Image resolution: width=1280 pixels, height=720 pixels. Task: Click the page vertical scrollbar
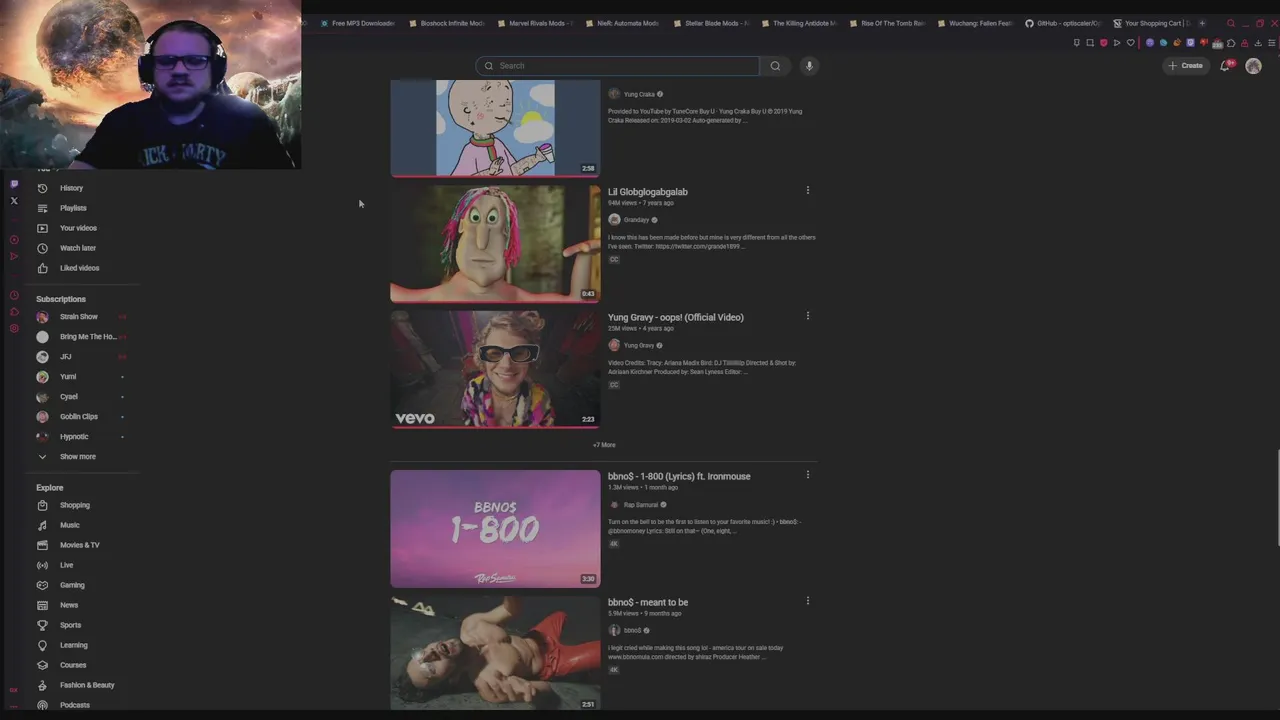(x=1277, y=498)
